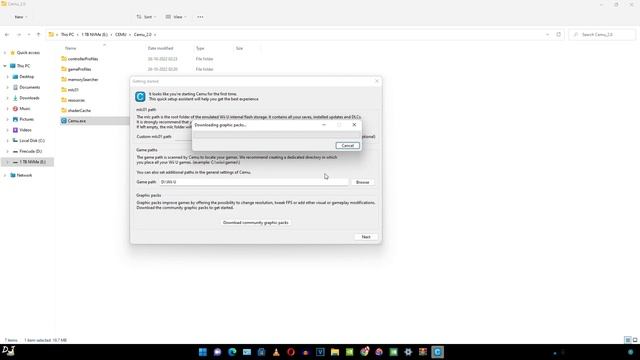Open Settings gear icon in taskbar
Screen dimensions: 640x360
point(408,352)
